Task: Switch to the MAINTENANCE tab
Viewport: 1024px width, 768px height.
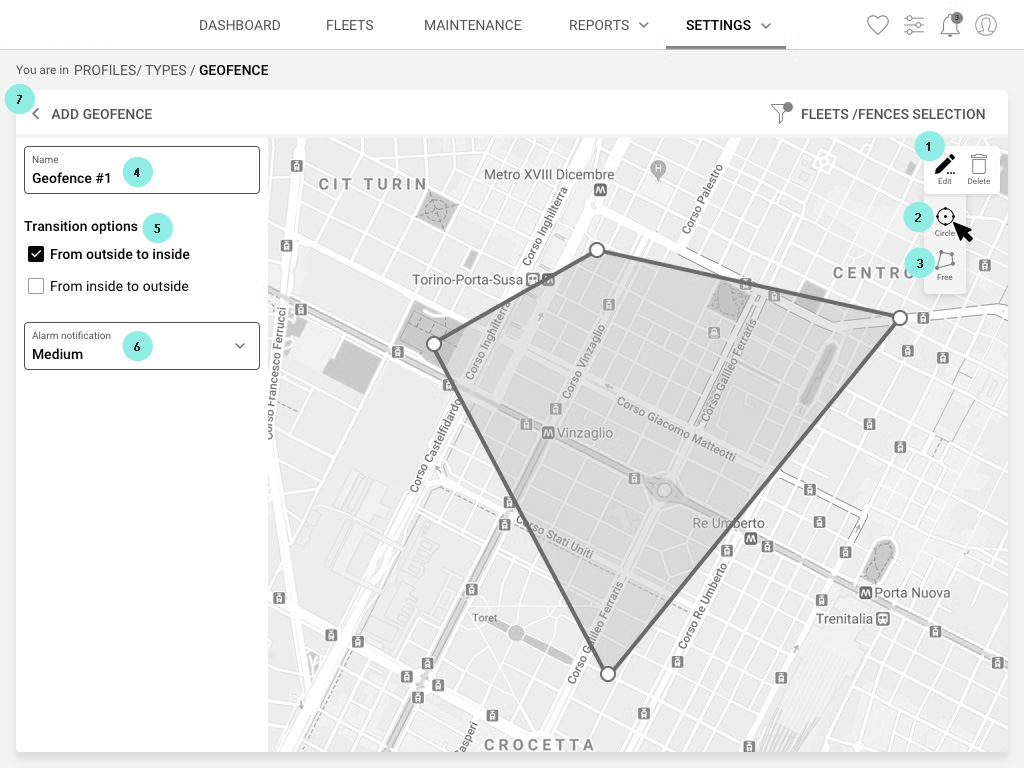Action: tap(473, 25)
